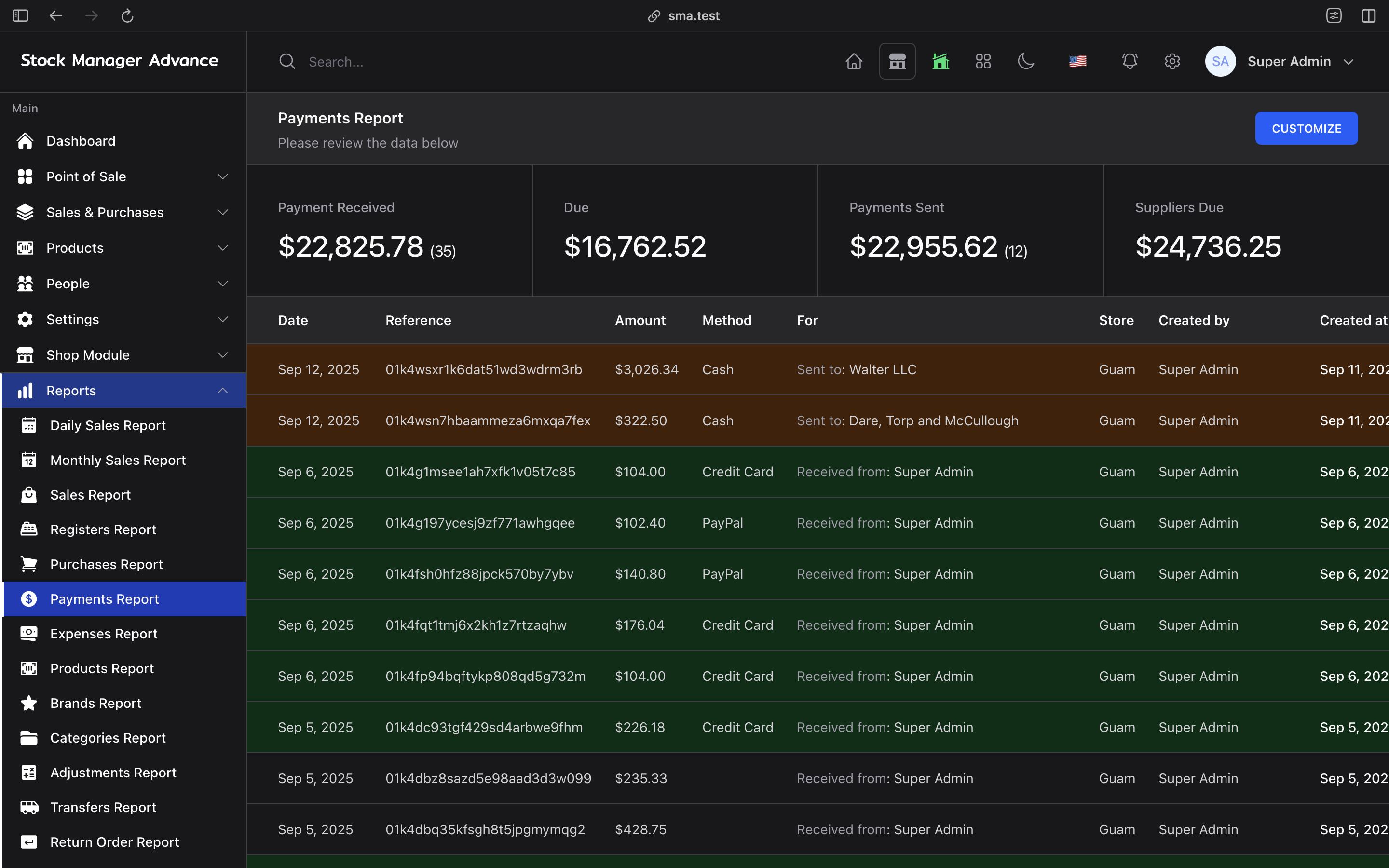This screenshot has height=868, width=1389.
Task: Expand the Products sidebar menu
Action: coord(124,248)
